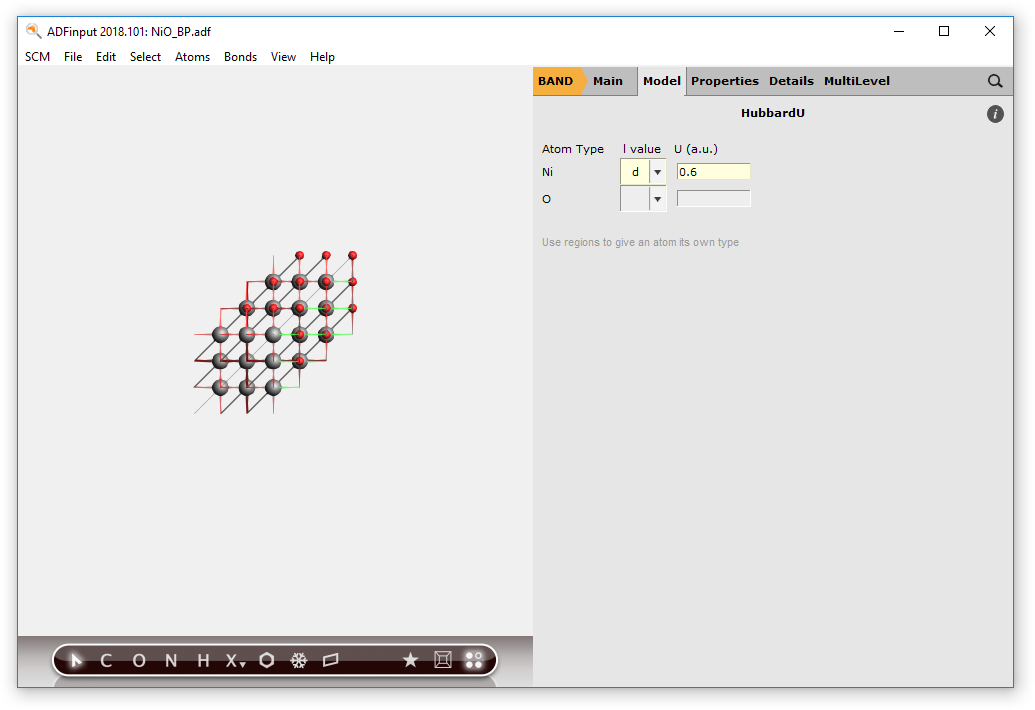Choose the Hydrogen atom tool
The height and width of the screenshot is (710, 1035).
203,660
